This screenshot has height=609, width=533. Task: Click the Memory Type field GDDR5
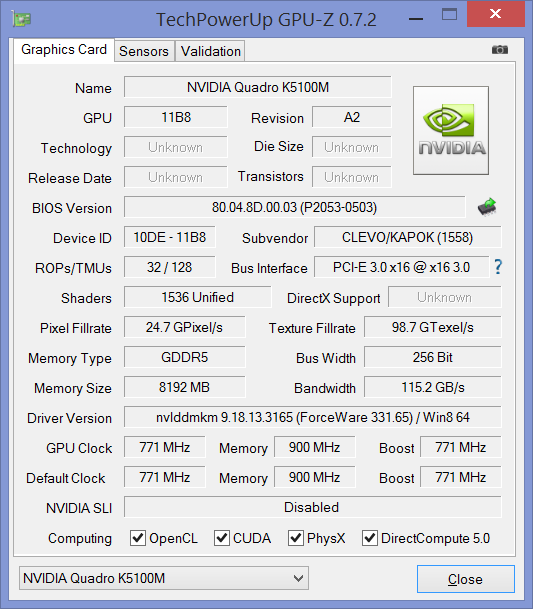click(185, 357)
